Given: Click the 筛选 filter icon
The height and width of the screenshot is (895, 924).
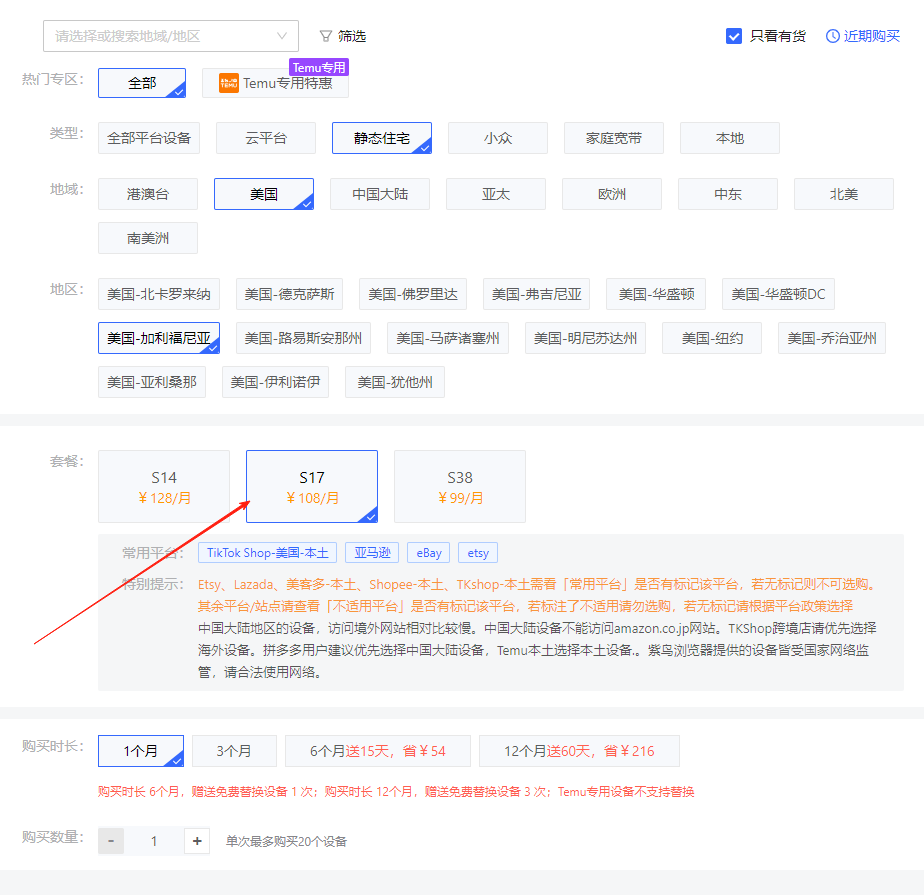Looking at the screenshot, I should coord(325,37).
